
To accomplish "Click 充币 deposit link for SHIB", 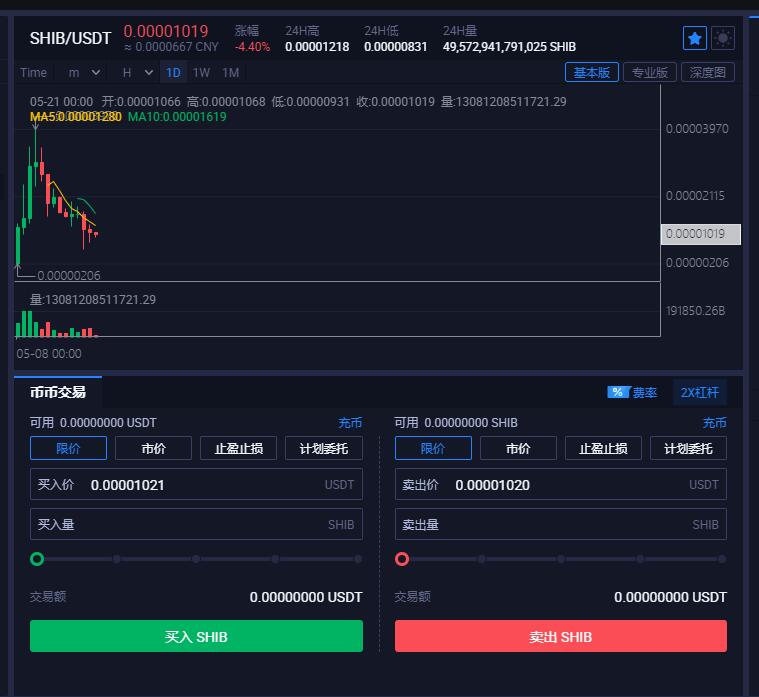I will click(714, 423).
